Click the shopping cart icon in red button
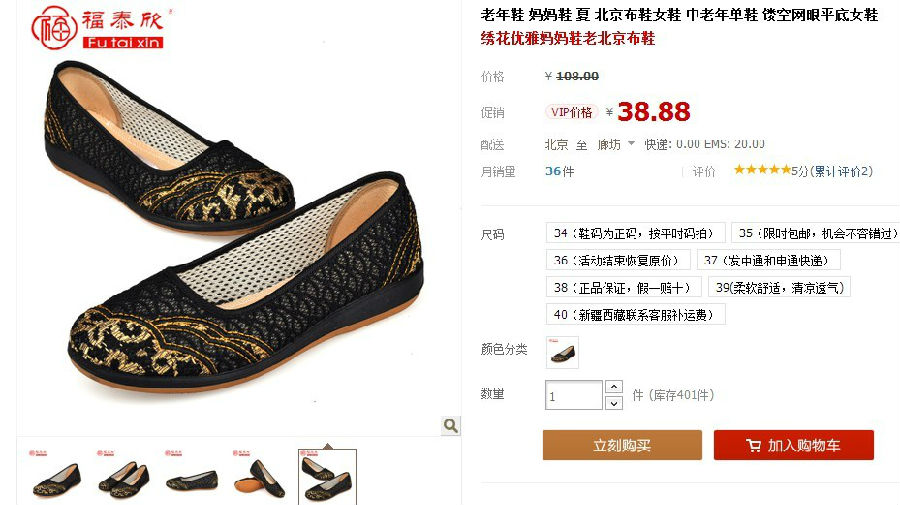Screen dimensions: 900x505 click(753, 445)
